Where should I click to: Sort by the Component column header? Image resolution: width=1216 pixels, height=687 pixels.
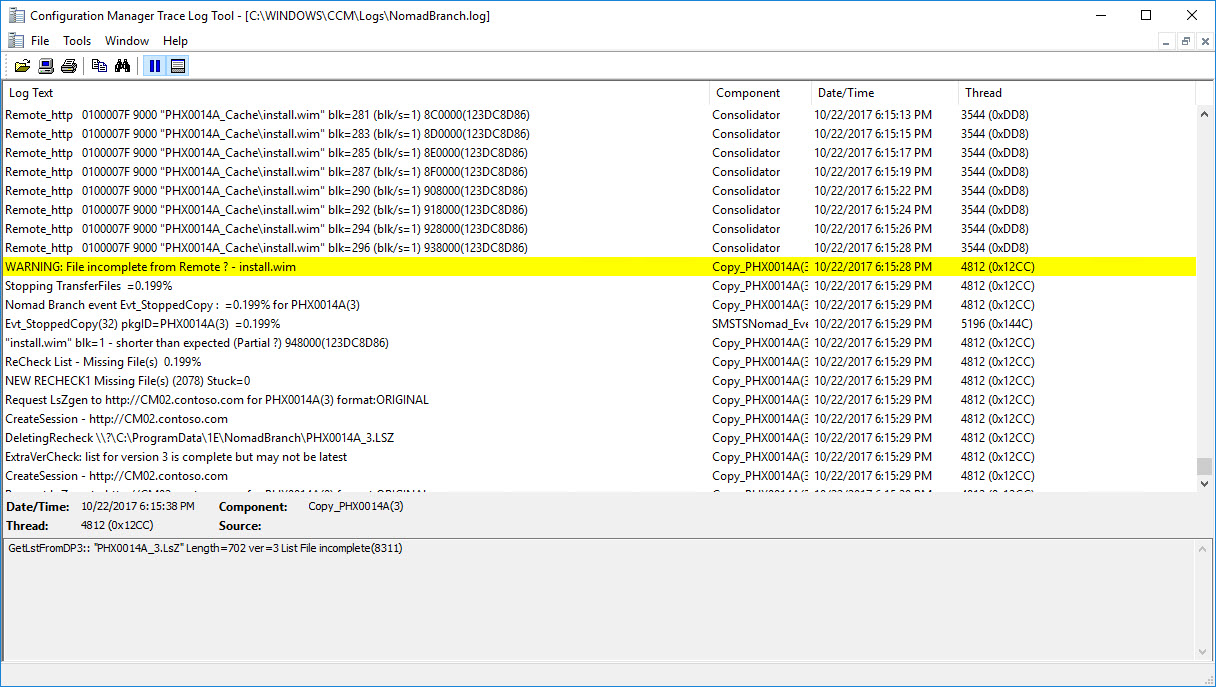click(x=759, y=93)
